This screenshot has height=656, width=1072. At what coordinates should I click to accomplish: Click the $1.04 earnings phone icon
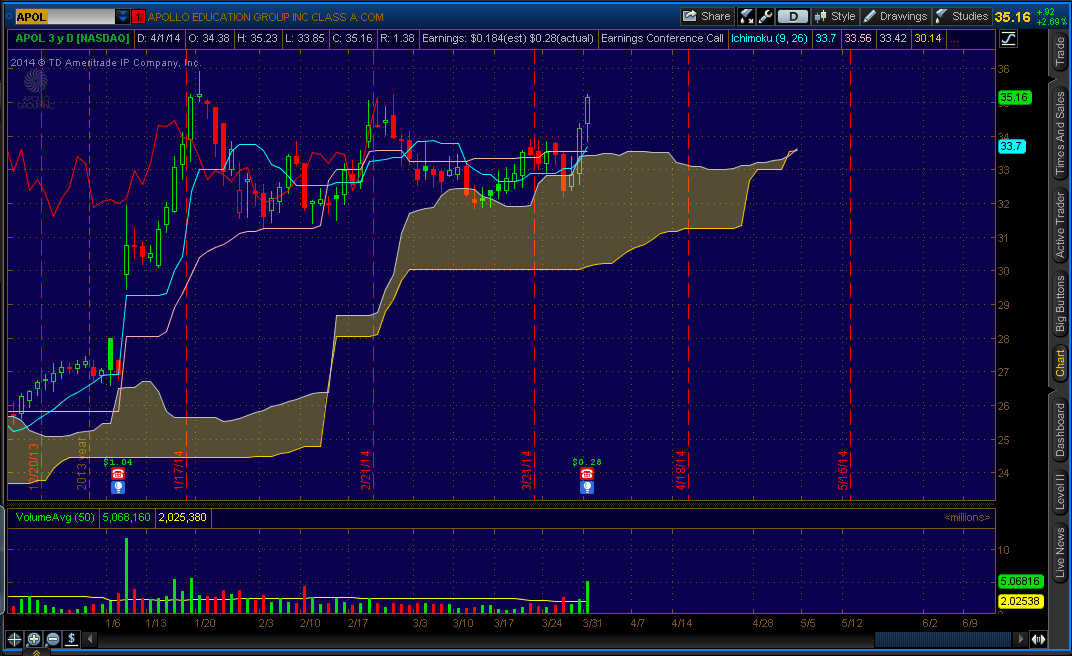(118, 474)
